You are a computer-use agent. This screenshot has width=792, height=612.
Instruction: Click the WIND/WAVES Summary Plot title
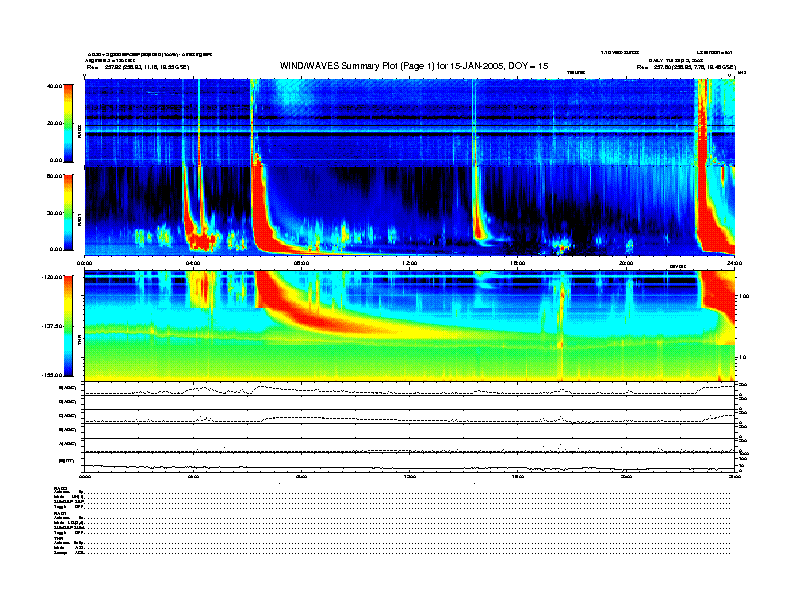click(414, 66)
